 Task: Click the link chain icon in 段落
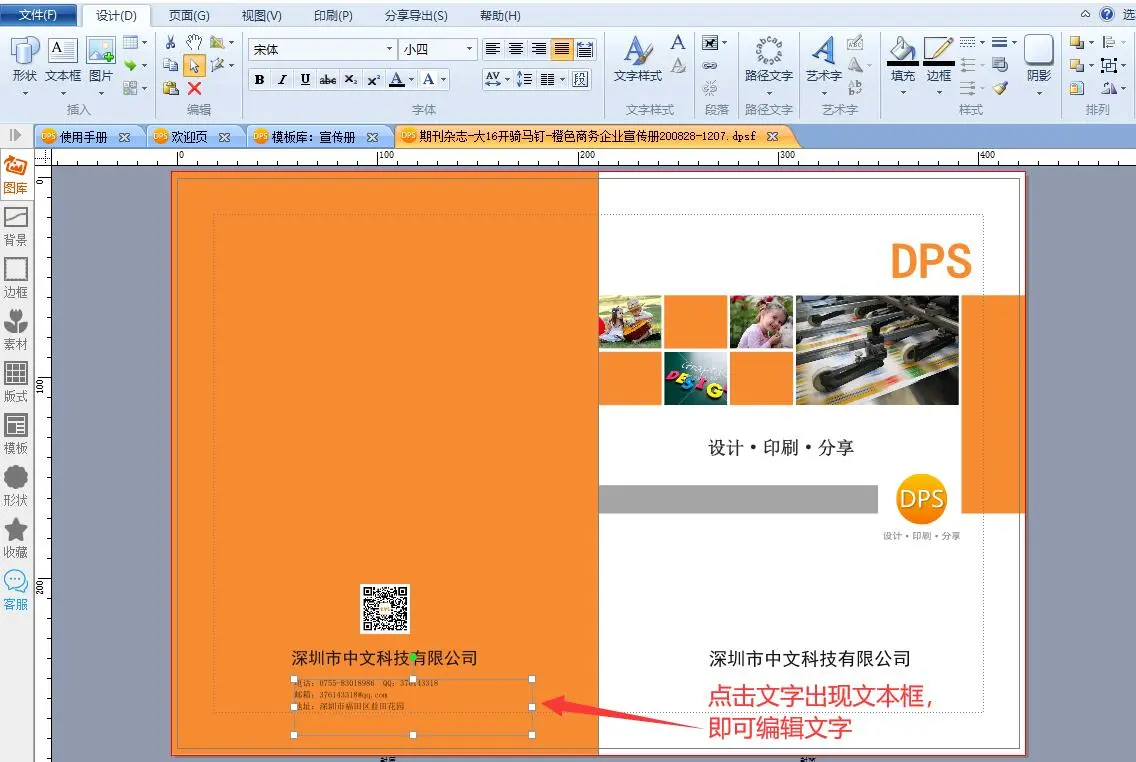[710, 66]
